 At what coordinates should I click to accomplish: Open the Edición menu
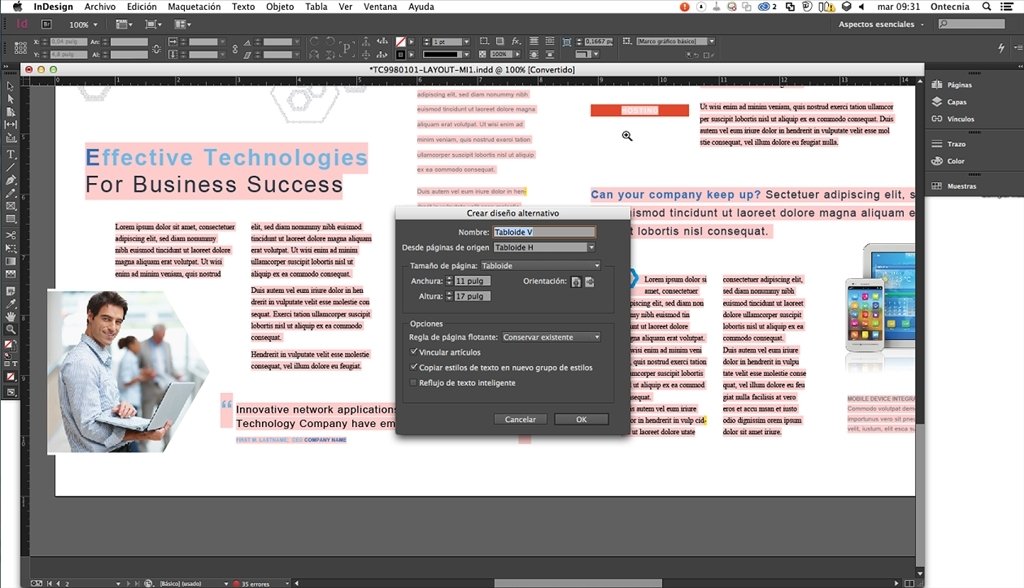pos(142,7)
